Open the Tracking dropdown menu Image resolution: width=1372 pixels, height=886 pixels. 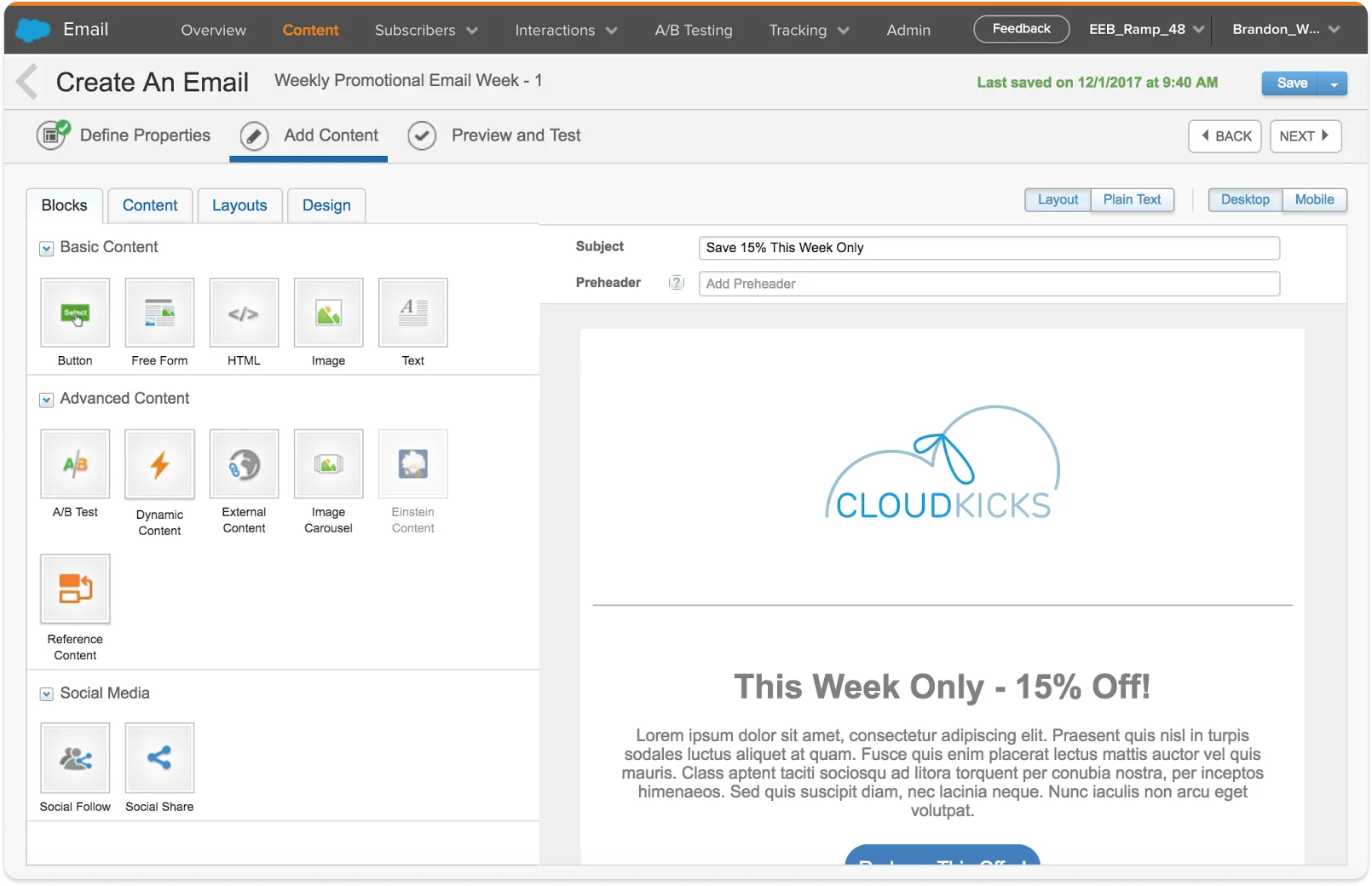(809, 30)
